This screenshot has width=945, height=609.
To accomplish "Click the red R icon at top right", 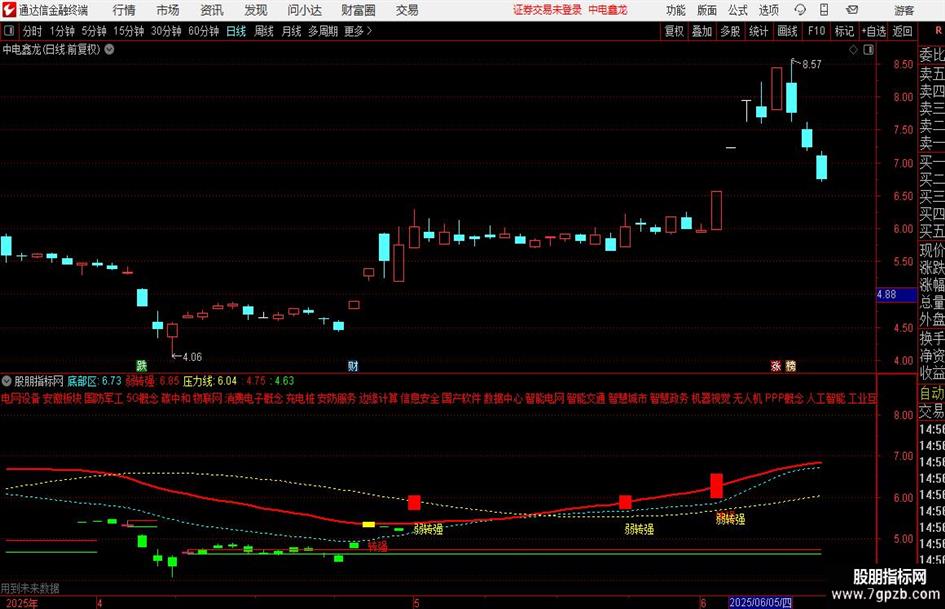I will [938, 30].
